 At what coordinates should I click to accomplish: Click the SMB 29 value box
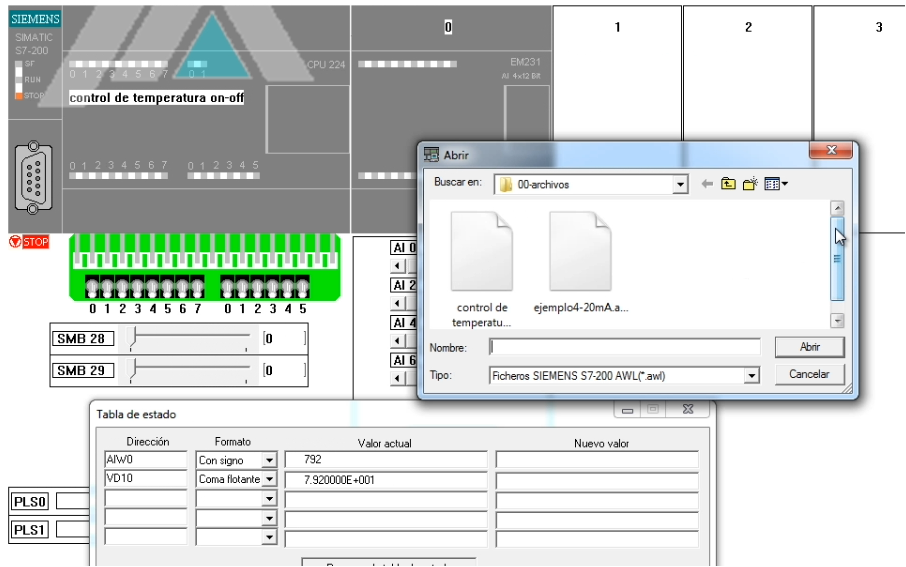click(x=284, y=370)
